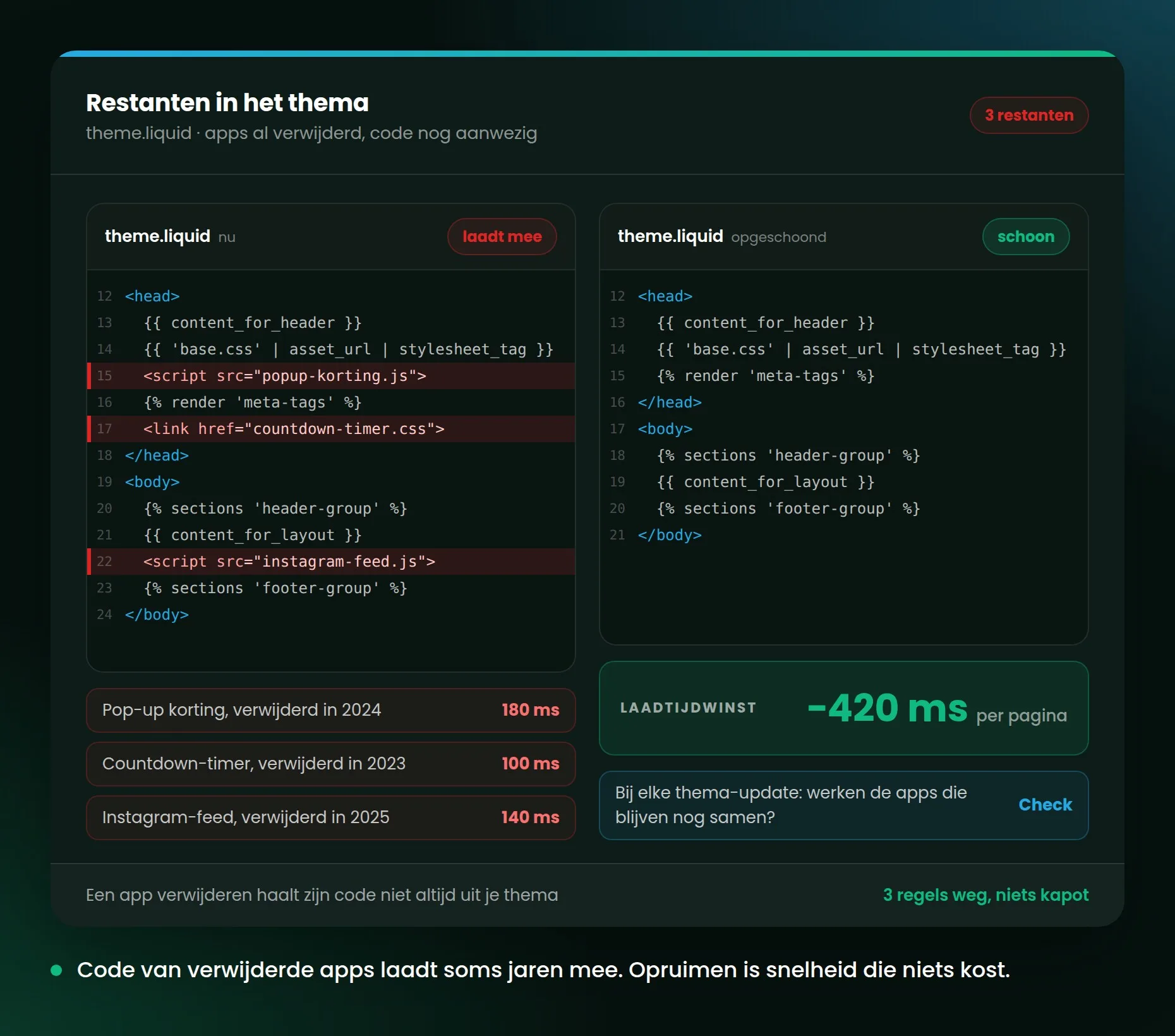
Task: Click the '180 ms' value
Action: click(530, 710)
